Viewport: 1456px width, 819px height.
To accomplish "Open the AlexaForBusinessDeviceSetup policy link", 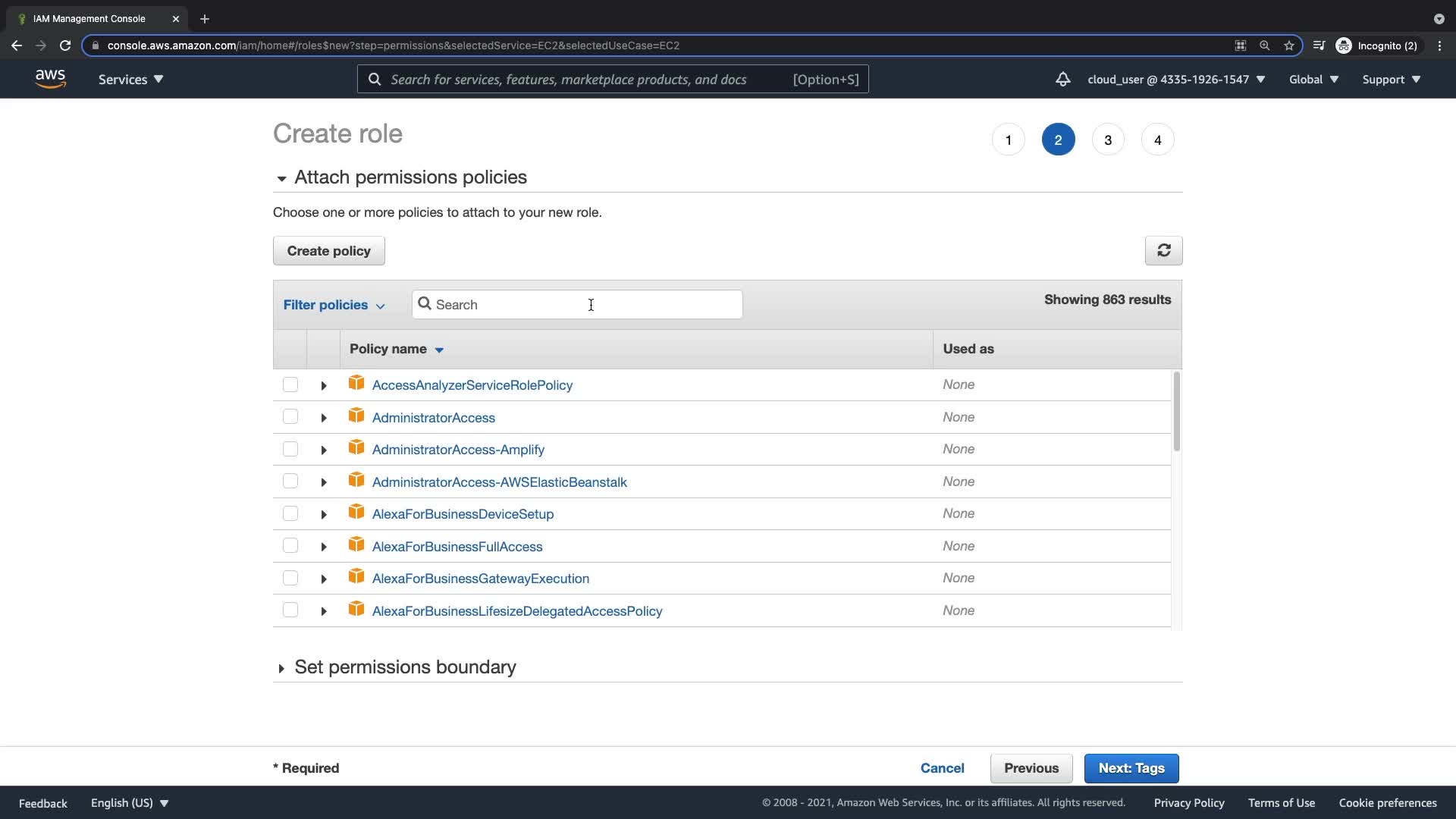I will 463,514.
